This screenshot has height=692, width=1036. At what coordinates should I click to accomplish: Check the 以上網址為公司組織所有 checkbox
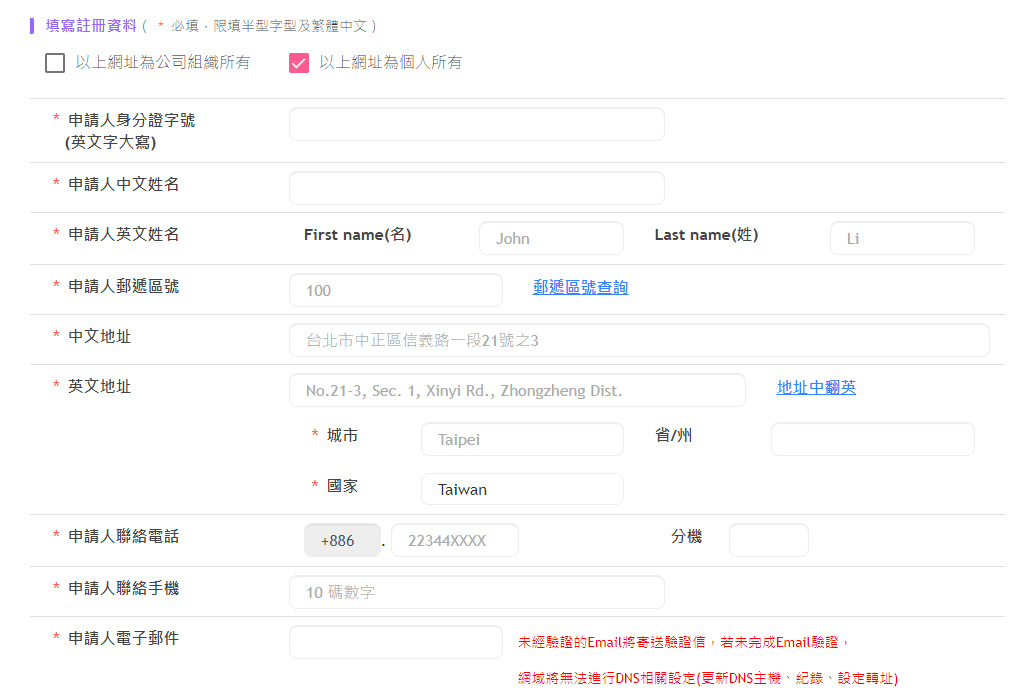pyautogui.click(x=55, y=63)
